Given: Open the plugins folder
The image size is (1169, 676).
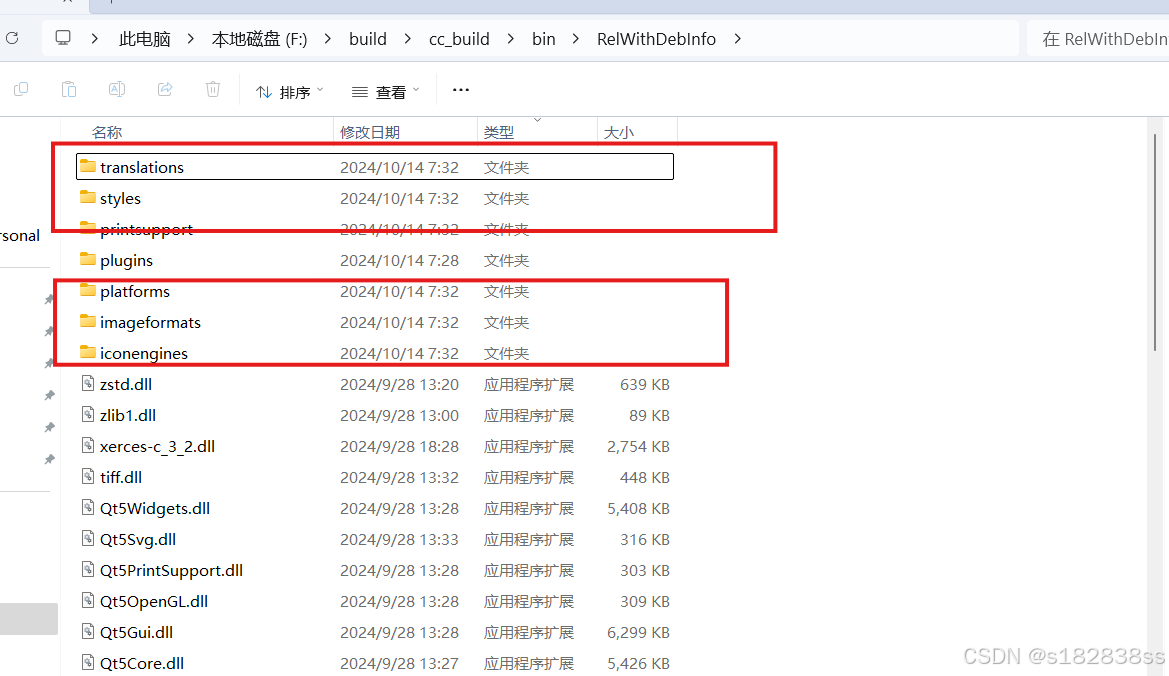Looking at the screenshot, I should coord(127,260).
